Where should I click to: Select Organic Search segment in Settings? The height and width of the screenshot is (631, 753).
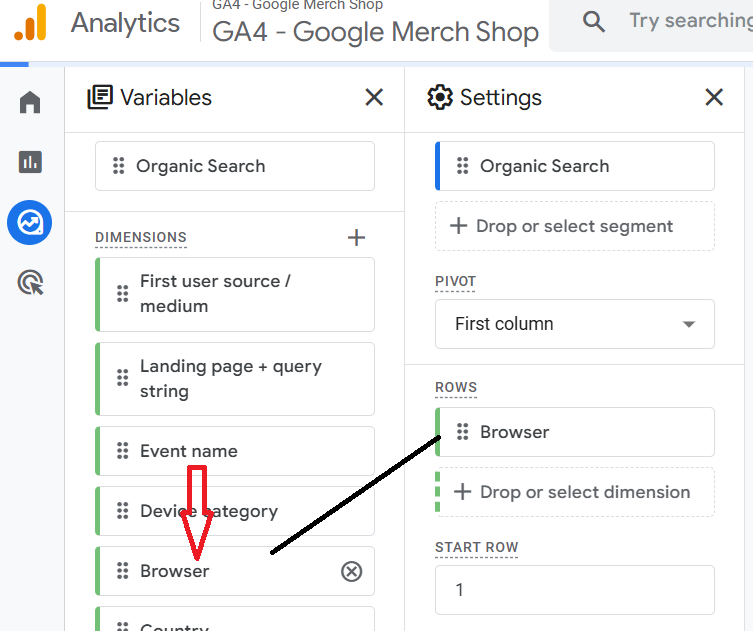575,166
